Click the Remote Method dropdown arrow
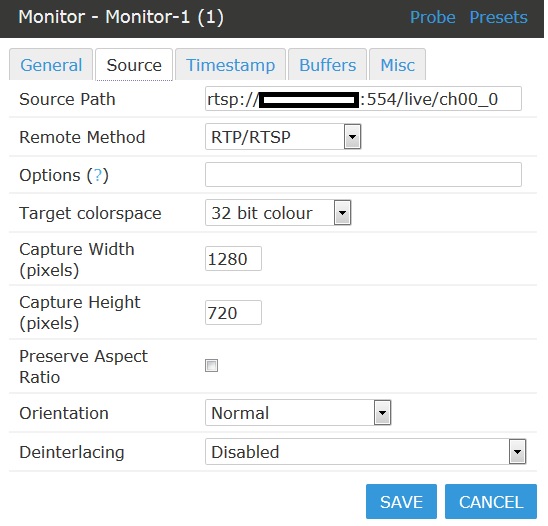This screenshot has height=526, width=548. pos(352,137)
